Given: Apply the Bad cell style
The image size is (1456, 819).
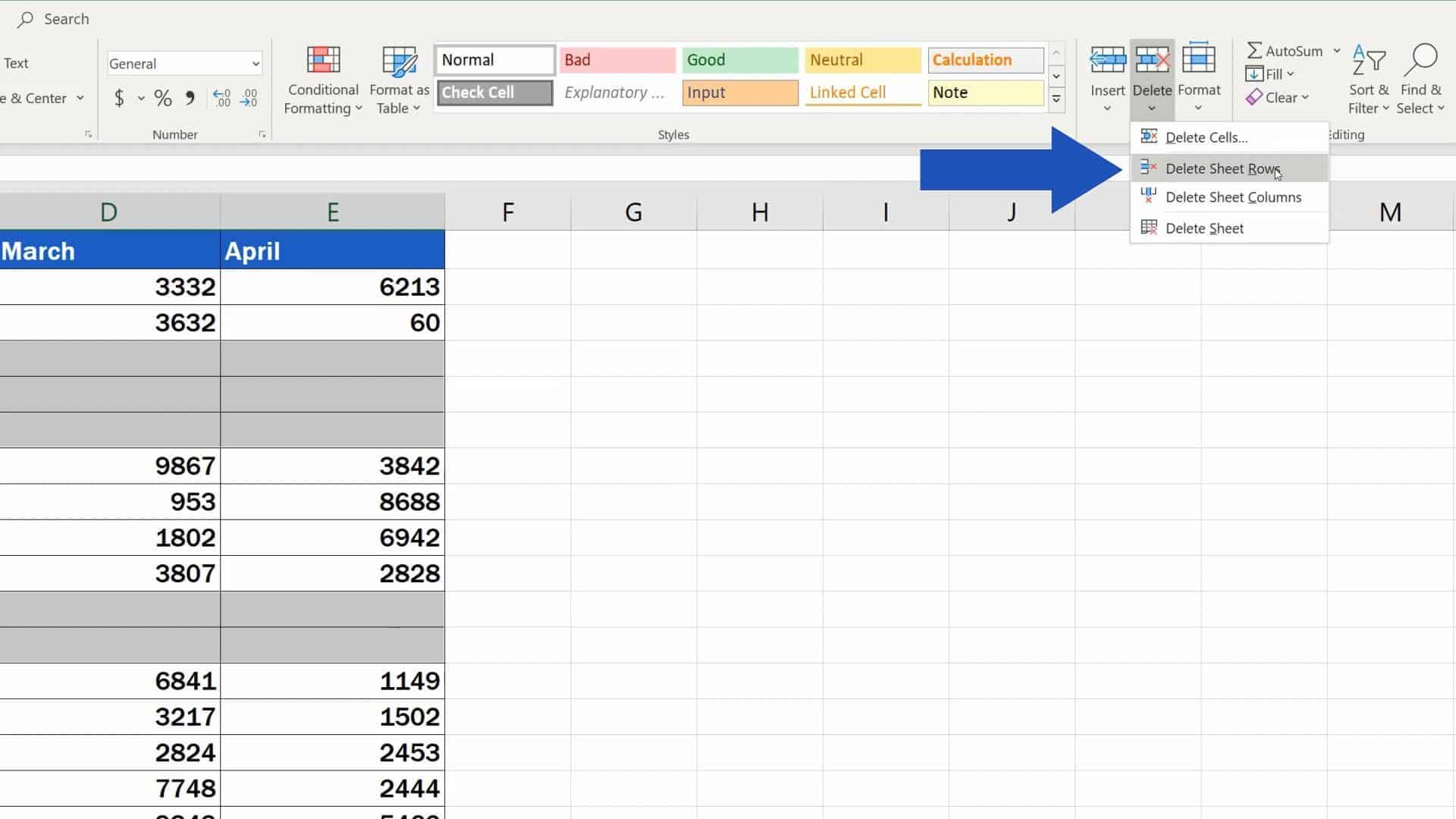Looking at the screenshot, I should click(x=617, y=60).
